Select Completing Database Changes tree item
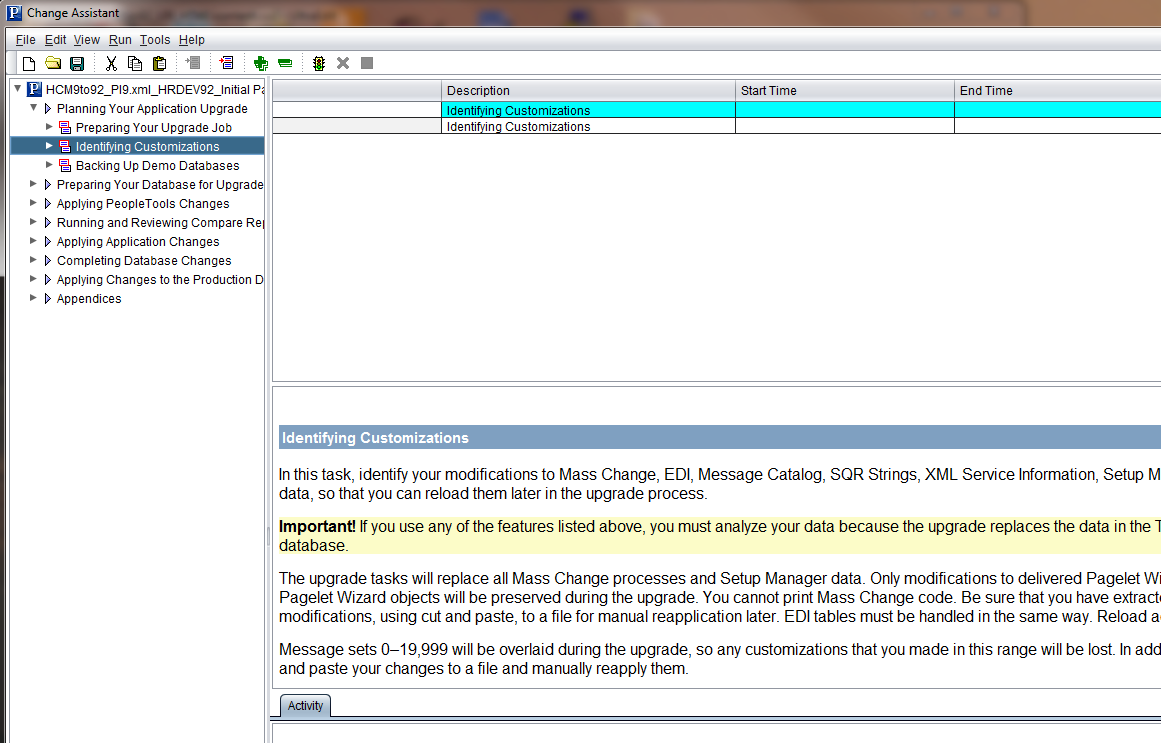The width and height of the screenshot is (1161, 743). coord(144,261)
